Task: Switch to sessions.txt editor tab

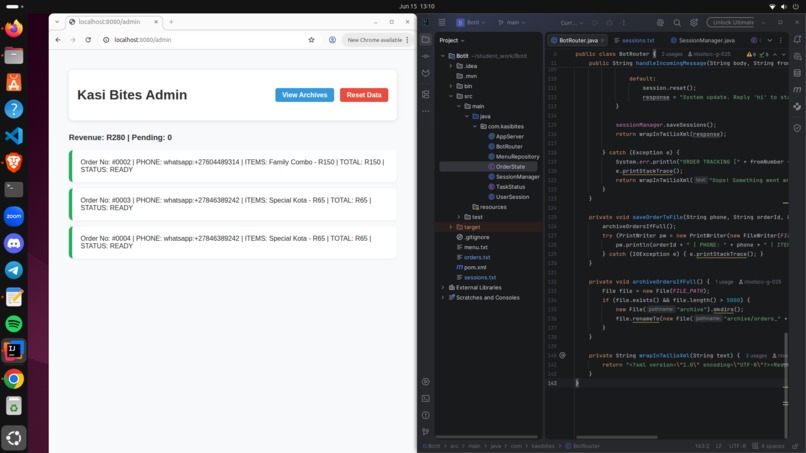Action: click(x=634, y=40)
